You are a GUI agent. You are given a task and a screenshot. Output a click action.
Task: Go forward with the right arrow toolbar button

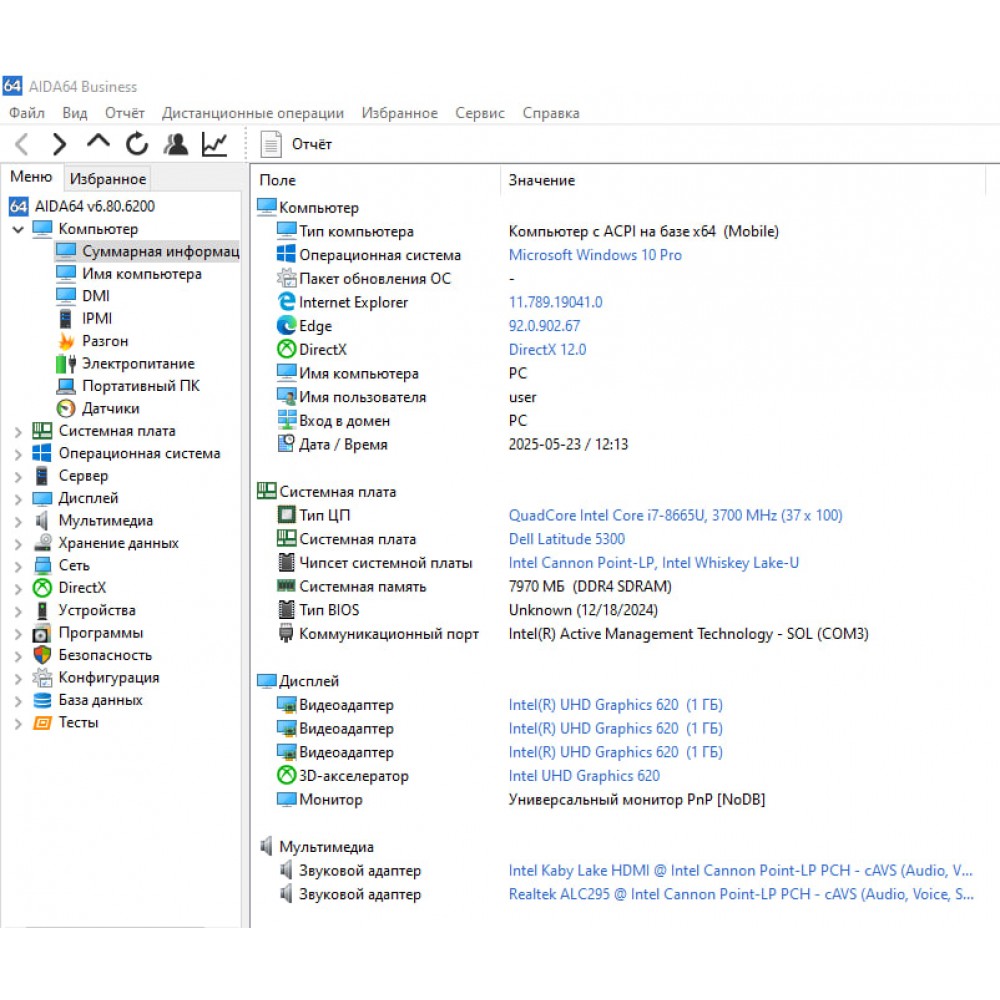pyautogui.click(x=59, y=144)
